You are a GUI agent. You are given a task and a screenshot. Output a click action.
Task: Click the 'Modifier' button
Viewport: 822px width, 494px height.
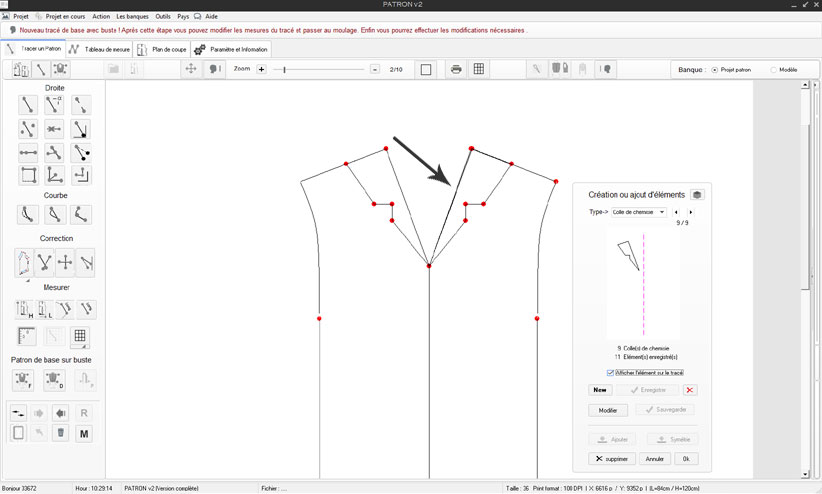tap(607, 410)
